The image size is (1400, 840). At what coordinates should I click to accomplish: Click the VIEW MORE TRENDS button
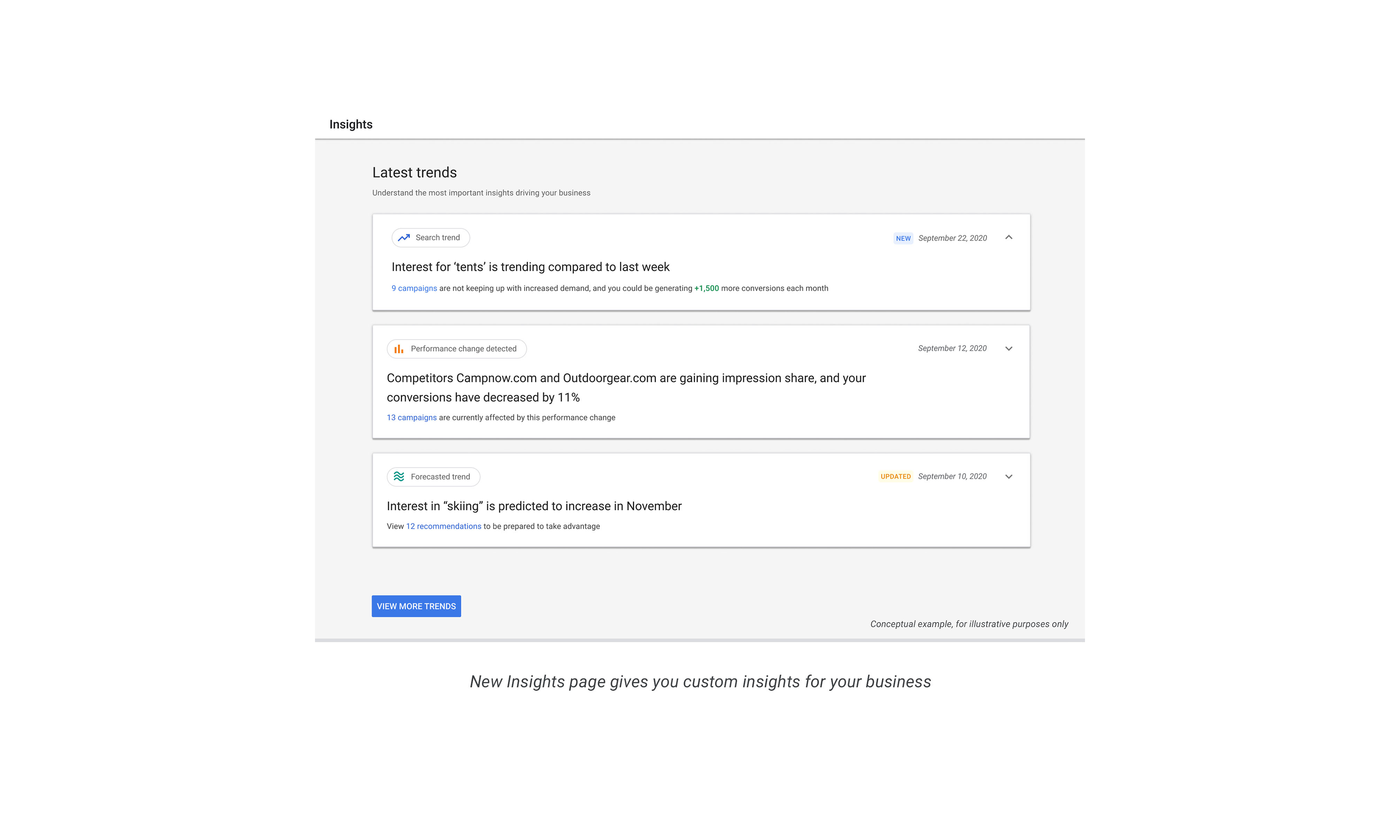tap(416, 605)
